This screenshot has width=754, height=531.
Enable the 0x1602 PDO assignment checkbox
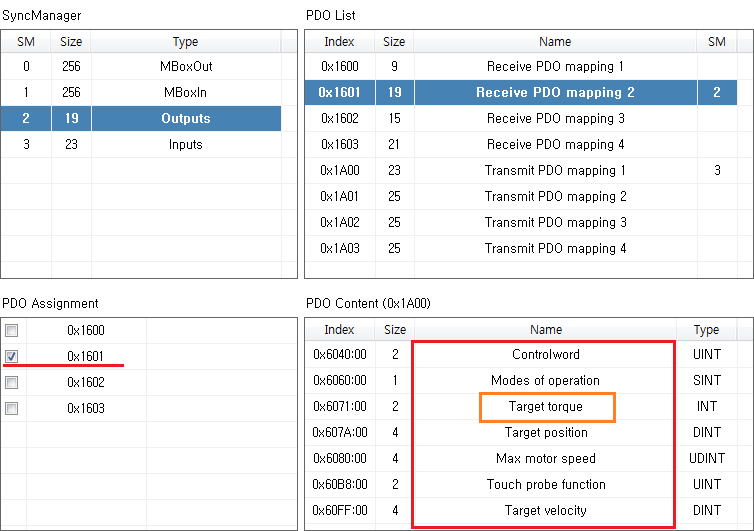[x=12, y=382]
